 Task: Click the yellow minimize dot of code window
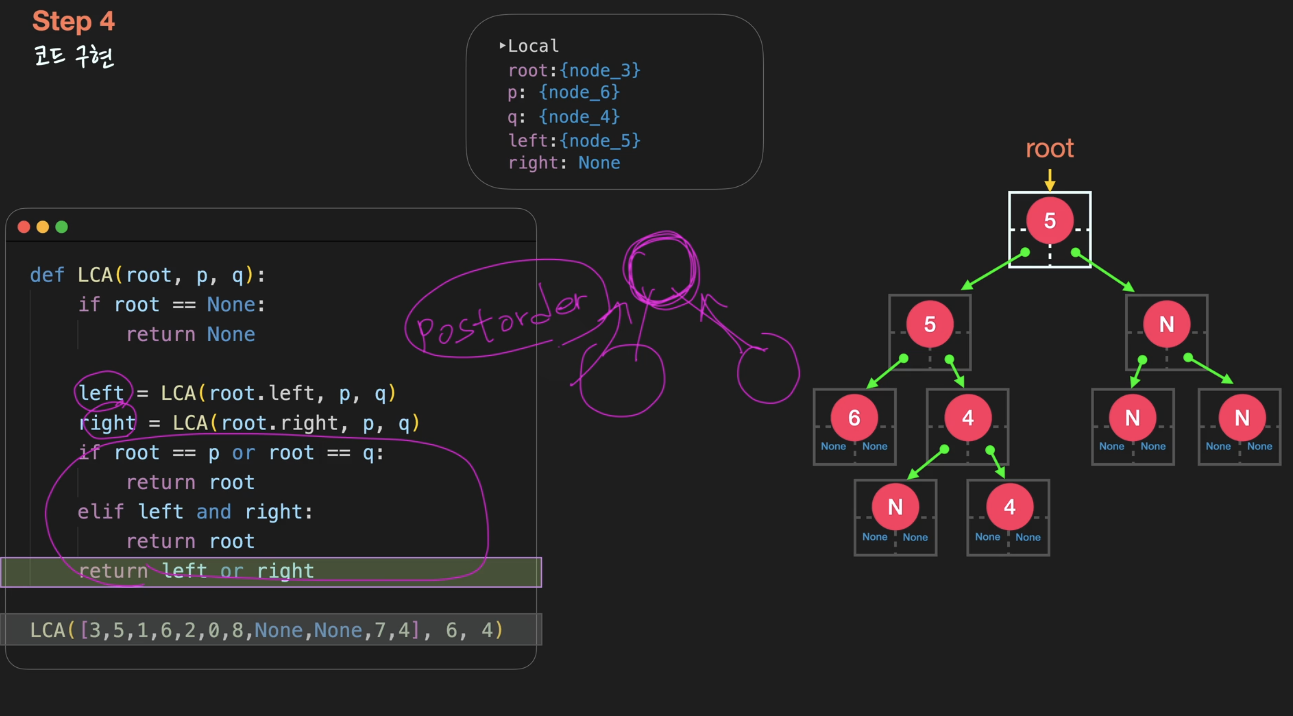tap(43, 227)
